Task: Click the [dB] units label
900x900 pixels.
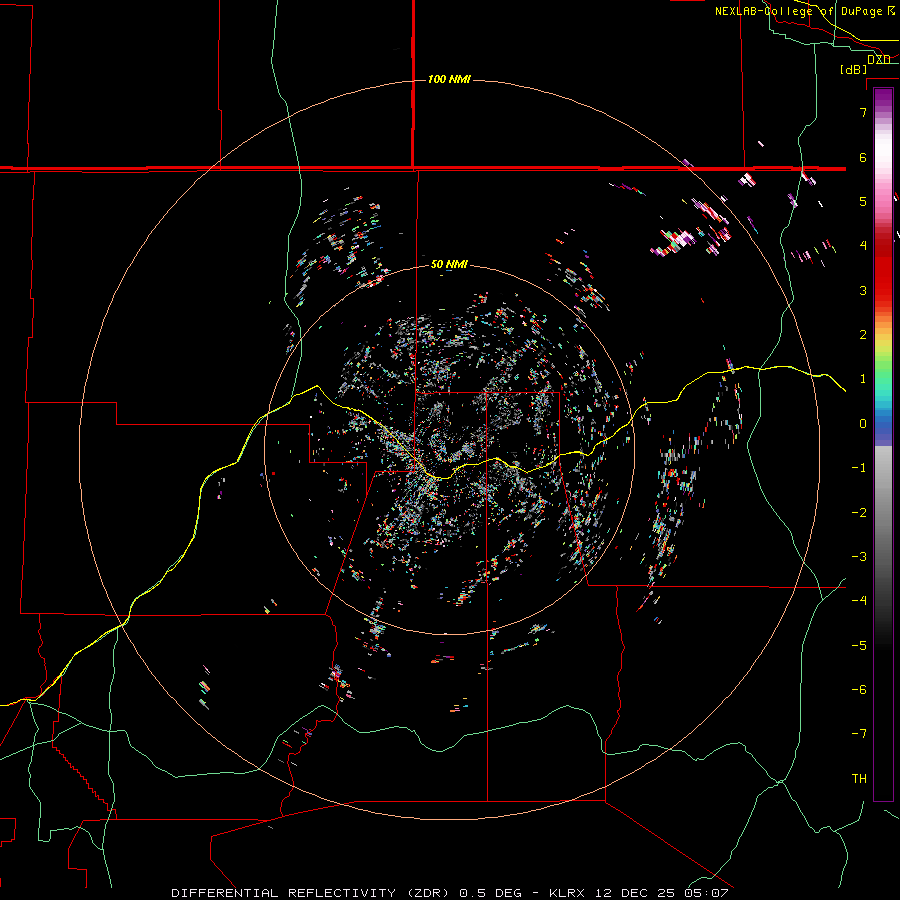Action: pyautogui.click(x=854, y=70)
